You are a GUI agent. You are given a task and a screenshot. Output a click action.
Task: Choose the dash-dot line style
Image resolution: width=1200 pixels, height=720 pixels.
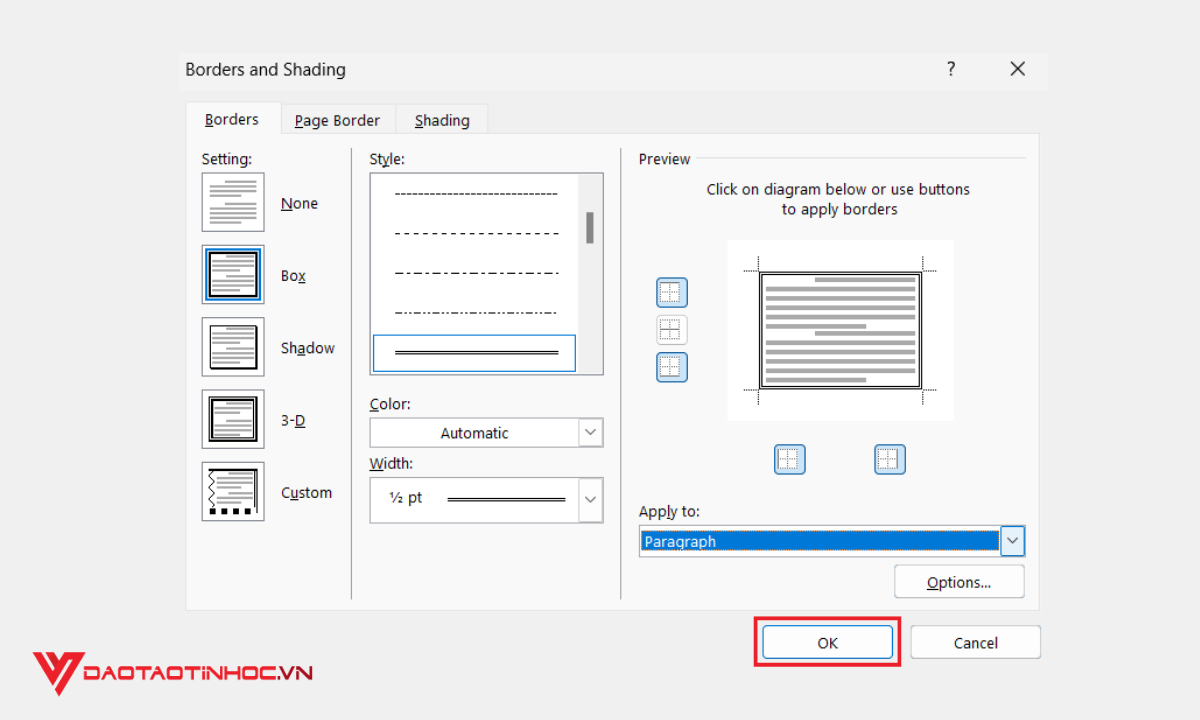[475, 272]
